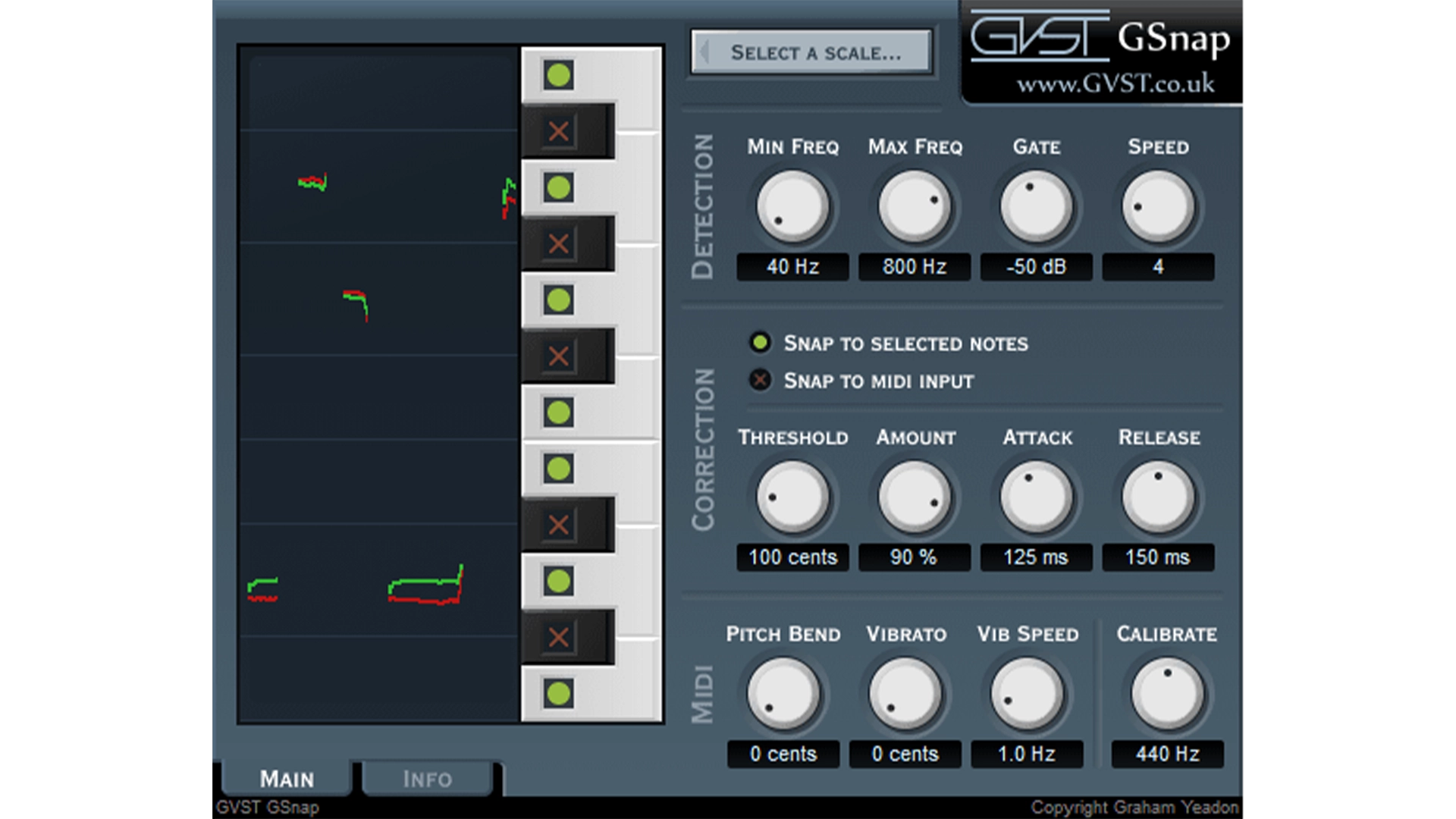Image resolution: width=1456 pixels, height=819 pixels.
Task: Turn the Attack knob
Action: tap(1035, 497)
